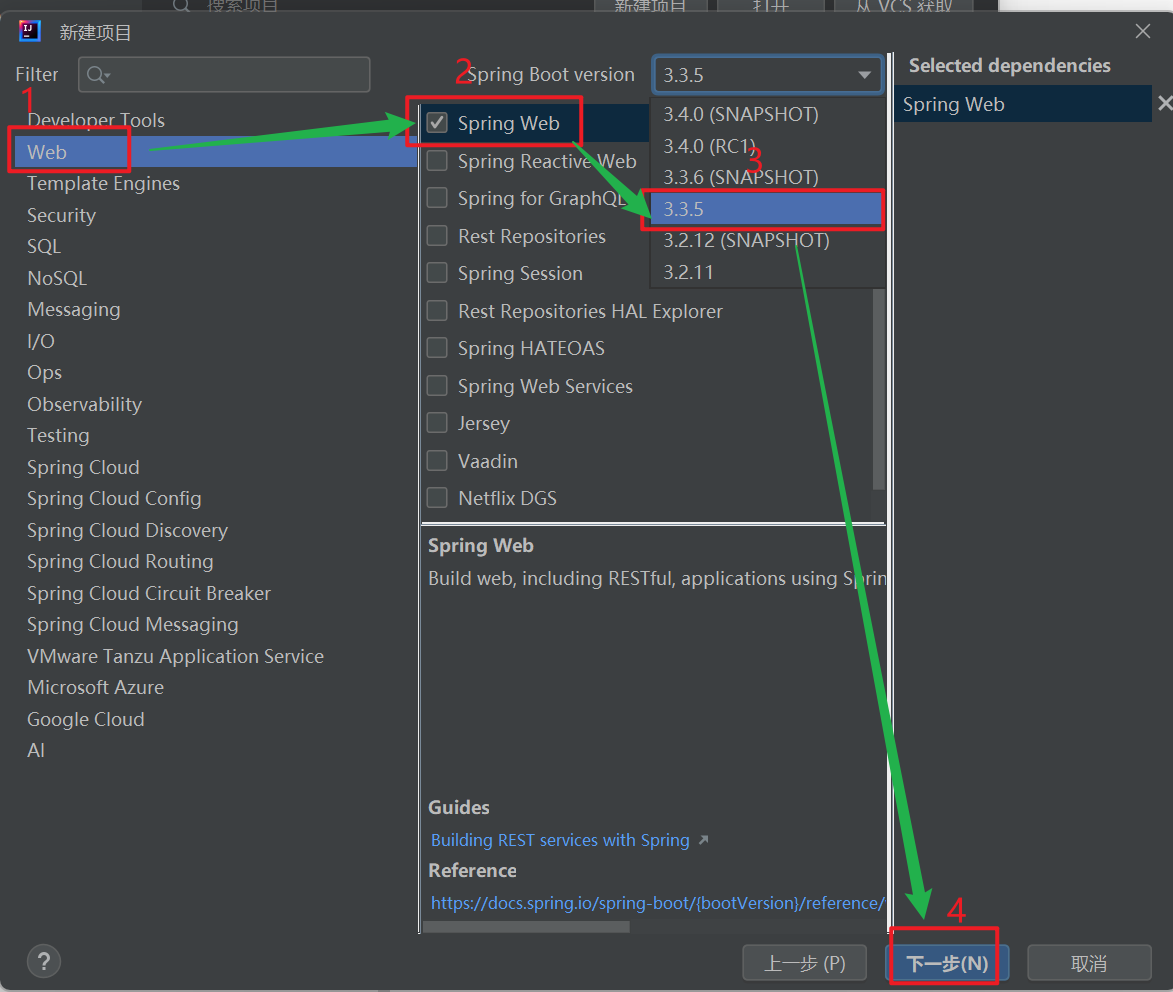Click the 下一步(N) next button
Viewport: 1173px width, 992px height.
[947, 962]
